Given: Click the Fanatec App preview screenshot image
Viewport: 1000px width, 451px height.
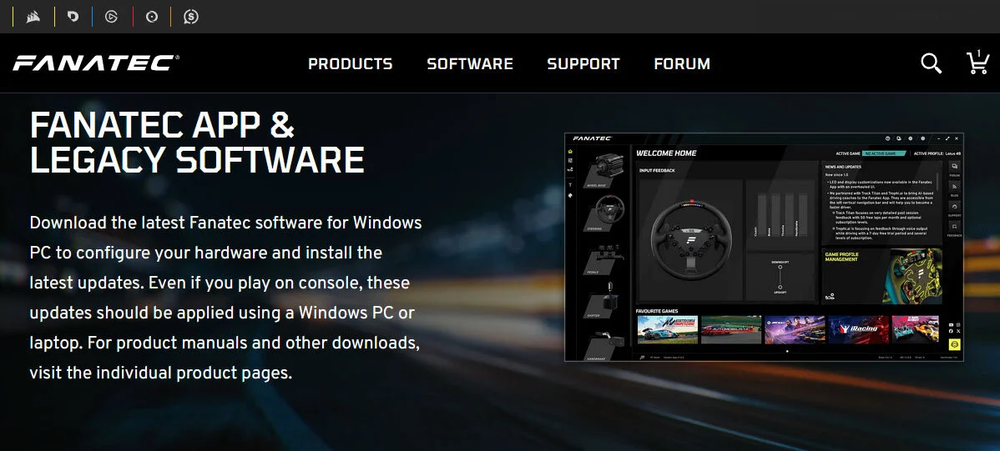Looking at the screenshot, I should [764, 247].
